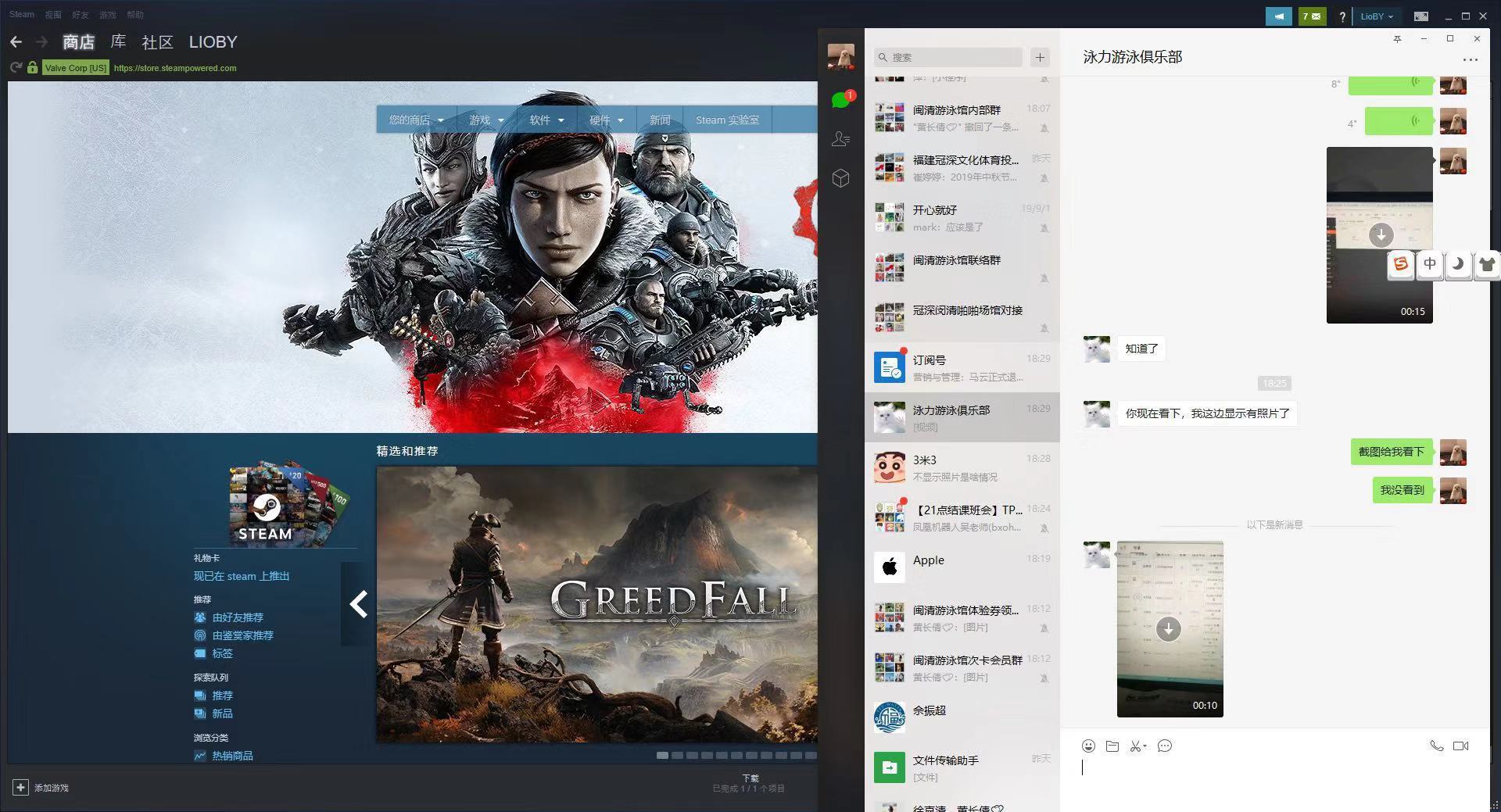Viewport: 1501px width, 812px height.
Task: Open WeChat contacts icon
Action: 841,139
